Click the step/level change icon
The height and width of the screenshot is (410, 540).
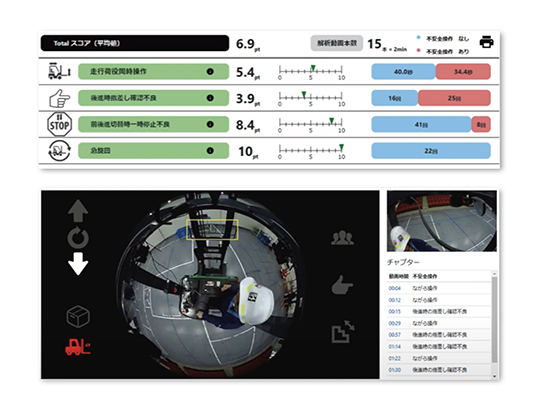tap(343, 331)
